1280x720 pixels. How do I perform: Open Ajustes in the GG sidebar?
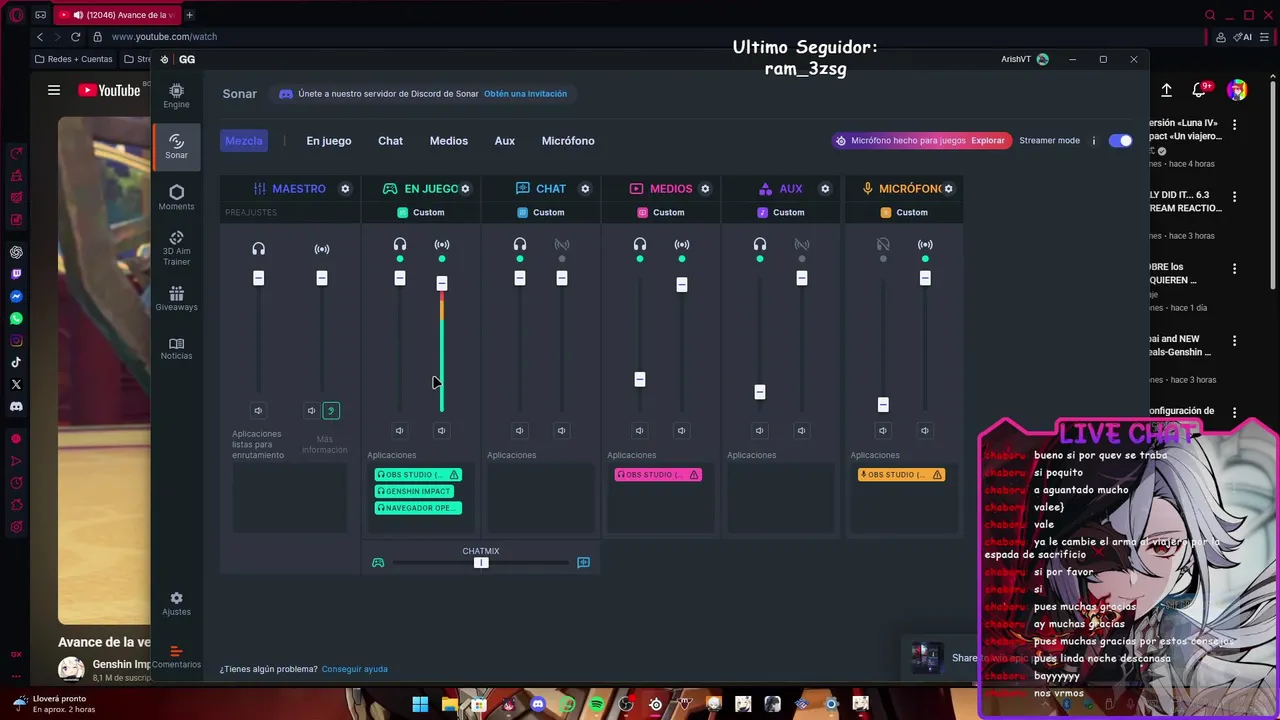176,603
